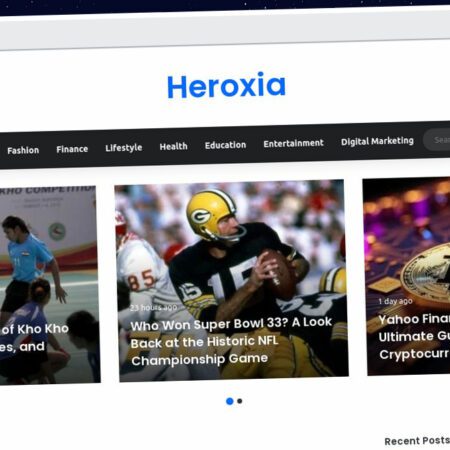Viewport: 450px width, 450px height.
Task: Open the Finance menu item
Action: point(72,149)
